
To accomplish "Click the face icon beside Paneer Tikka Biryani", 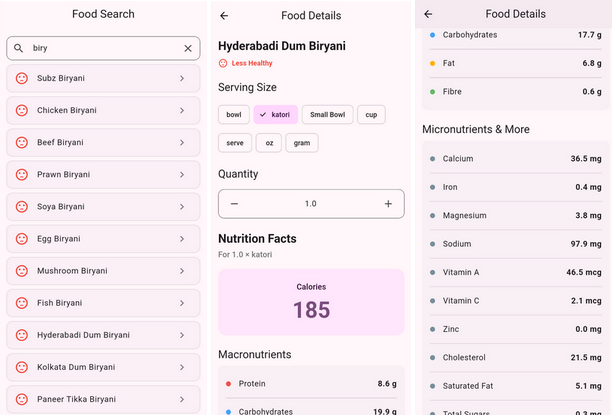I will pyautogui.click(x=22, y=399).
